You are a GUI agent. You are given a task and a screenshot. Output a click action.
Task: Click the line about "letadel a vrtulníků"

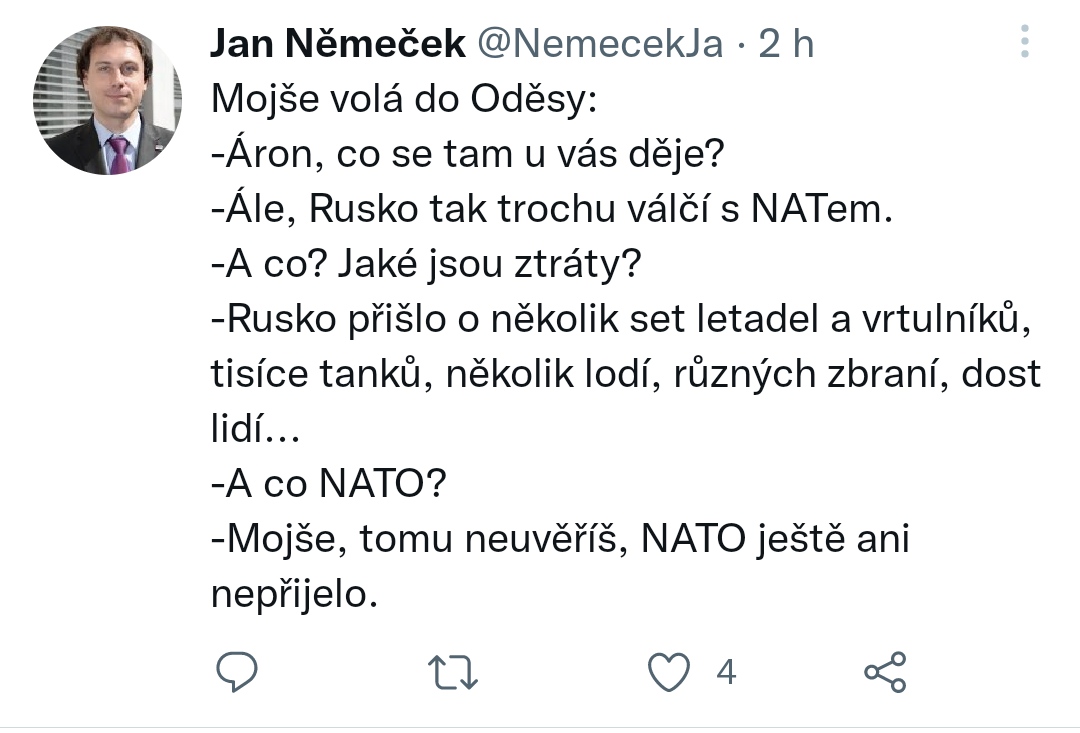pyautogui.click(x=620, y=320)
